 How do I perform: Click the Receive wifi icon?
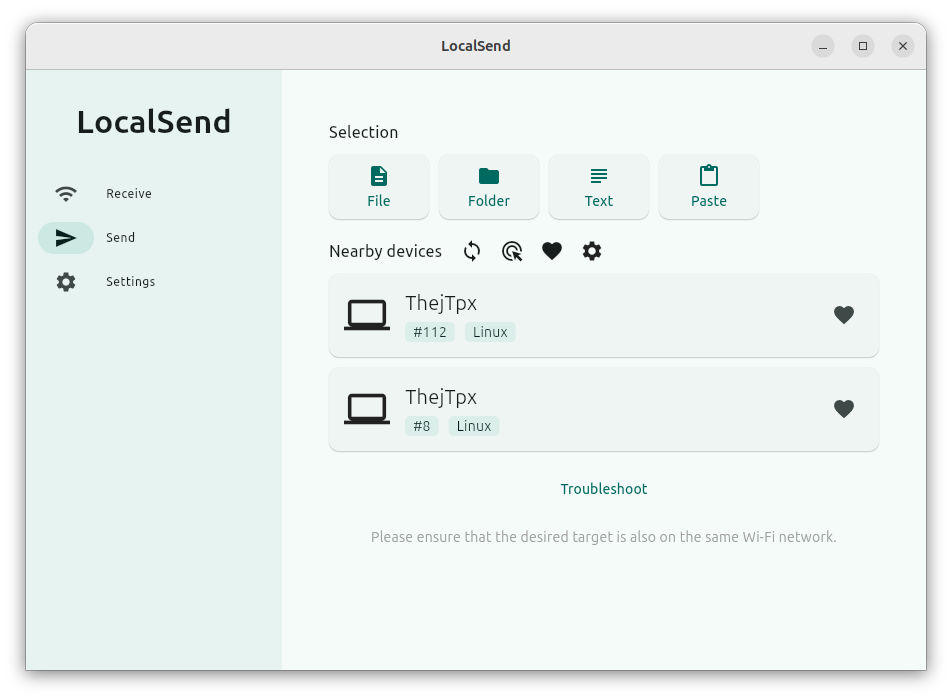point(66,194)
